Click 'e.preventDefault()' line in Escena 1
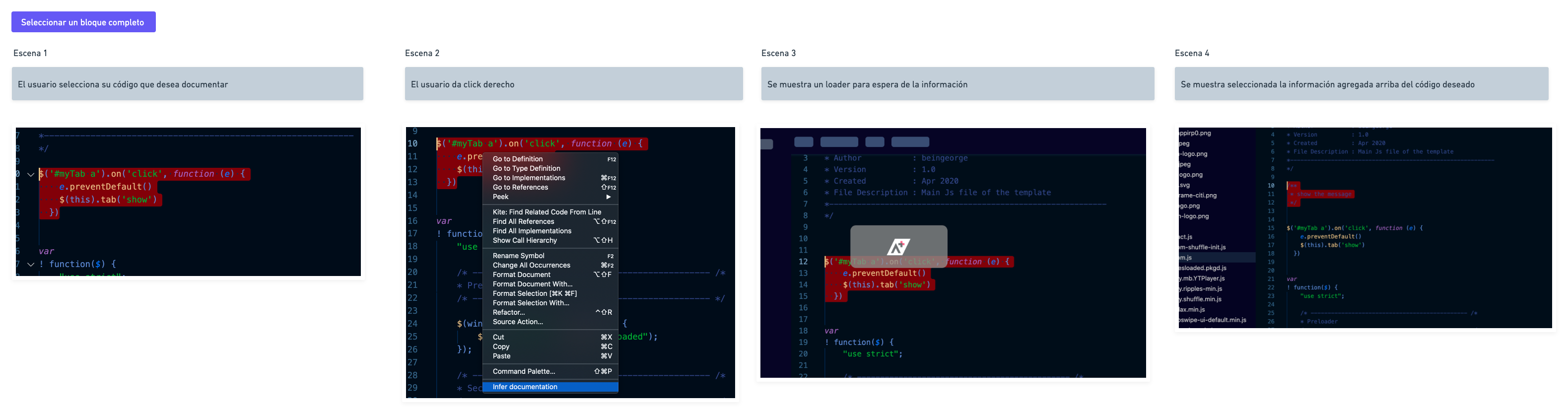1568x414 pixels. [x=105, y=187]
